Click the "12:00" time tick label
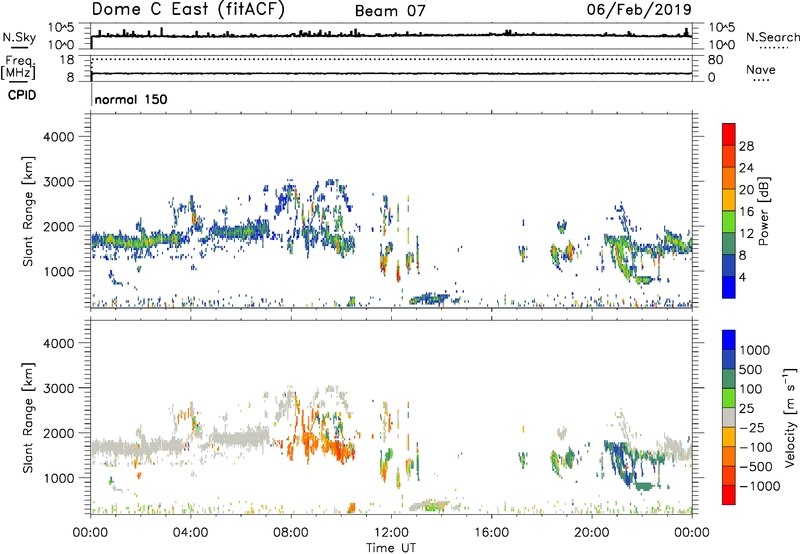800x554 pixels. point(391,533)
